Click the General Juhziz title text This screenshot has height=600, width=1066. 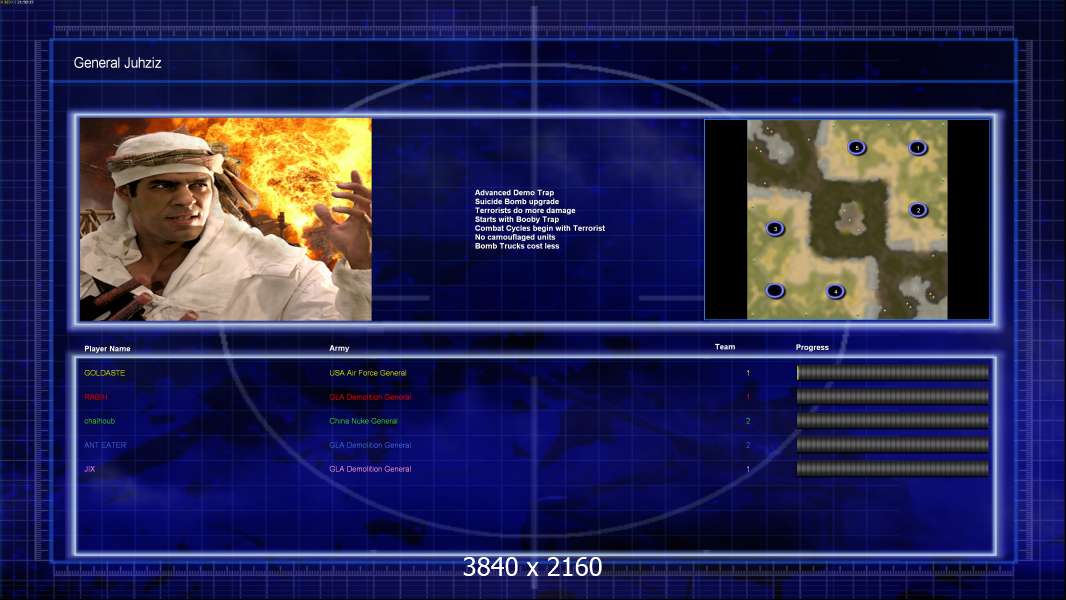pyautogui.click(x=118, y=63)
